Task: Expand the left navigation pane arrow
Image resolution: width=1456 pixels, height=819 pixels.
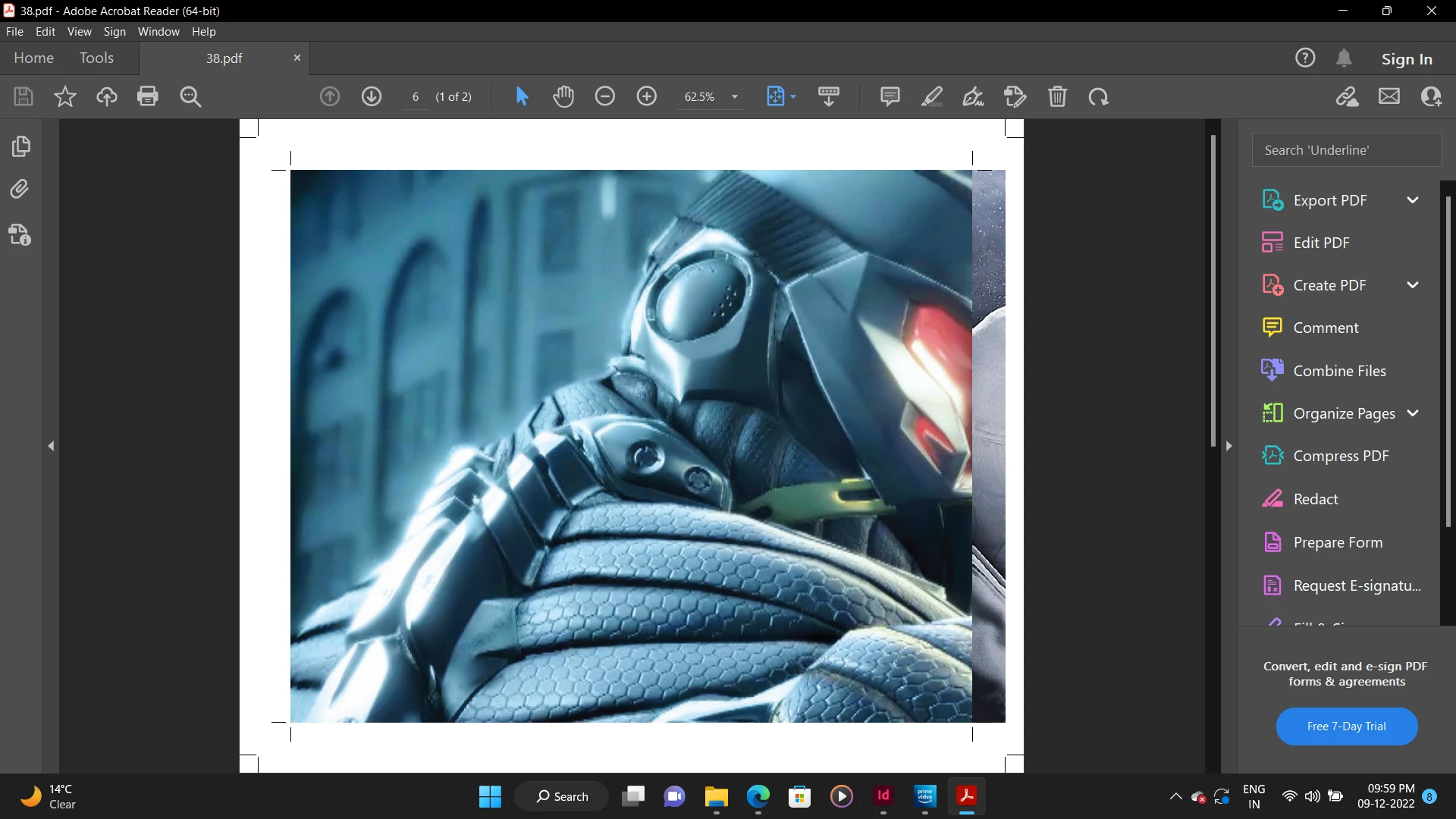Action: coord(51,446)
